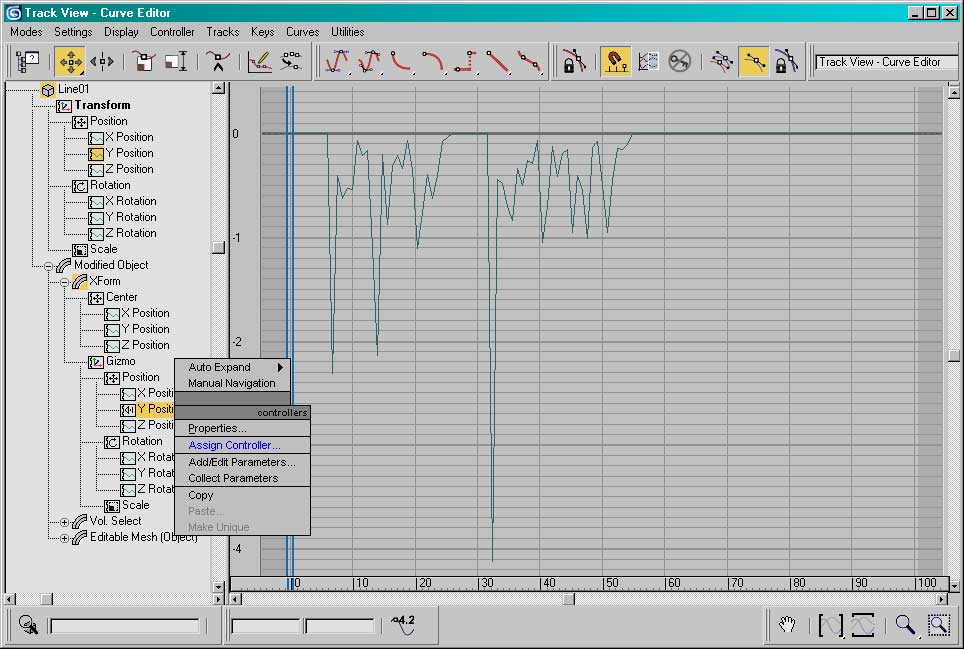
Task: Click the tree panel scroll-down arrow
Action: [x=218, y=586]
